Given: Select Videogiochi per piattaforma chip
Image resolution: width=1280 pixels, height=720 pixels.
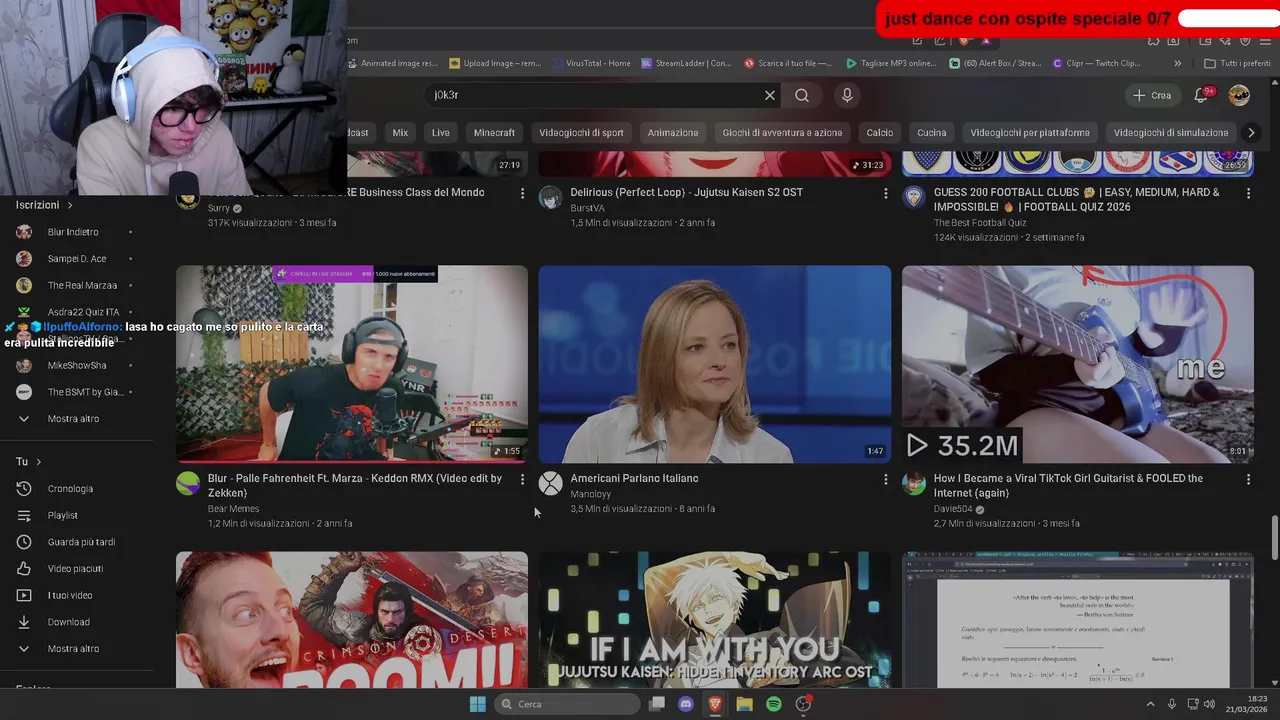Looking at the screenshot, I should pos(1030,132).
